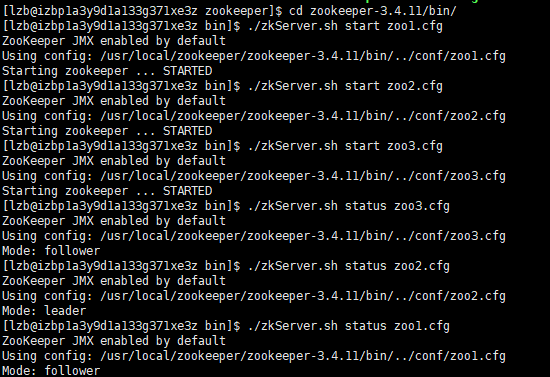The height and width of the screenshot is (377, 550).
Task: Click the 'cd zookeeper-3.4.11/bin/' command text
Action: 373,11
